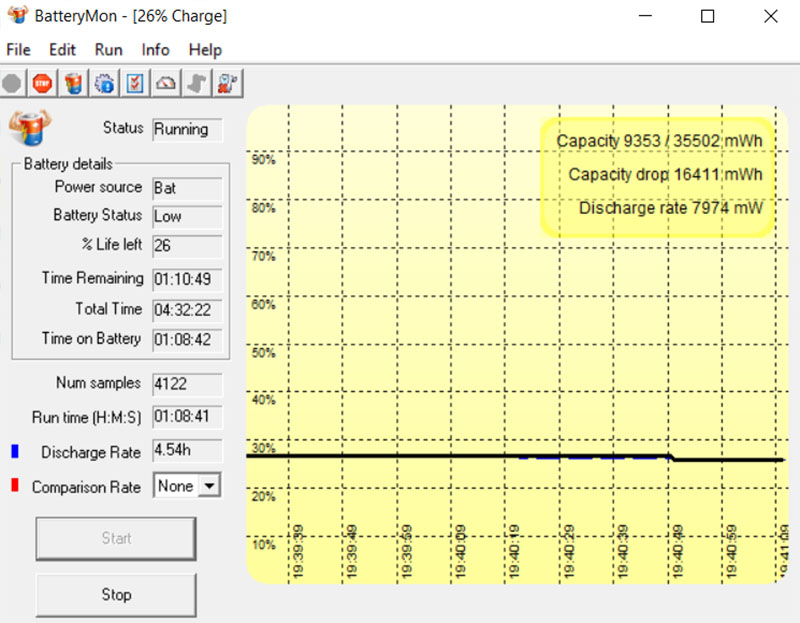Click the red stop sign toolbar icon

pyautogui.click(x=42, y=83)
